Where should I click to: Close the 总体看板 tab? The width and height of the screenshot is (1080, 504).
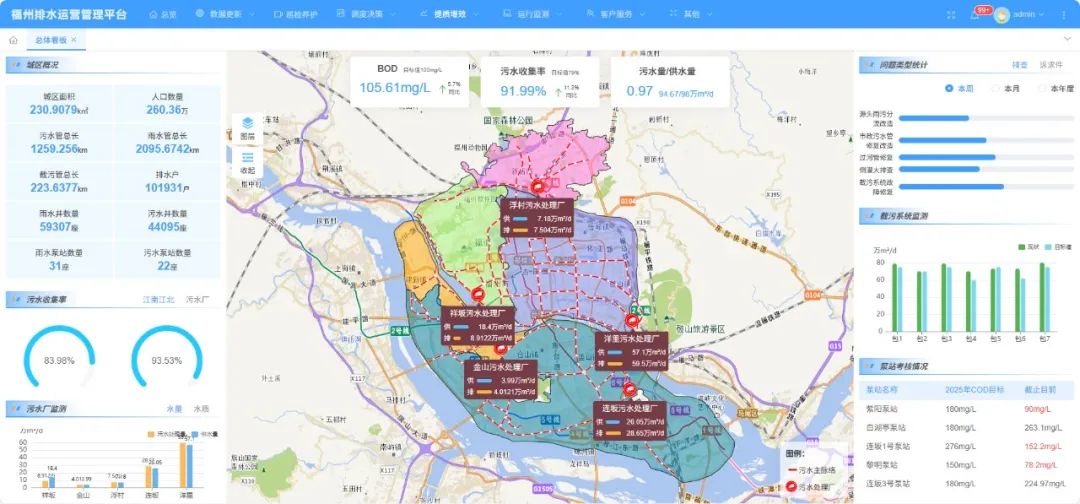[74, 40]
